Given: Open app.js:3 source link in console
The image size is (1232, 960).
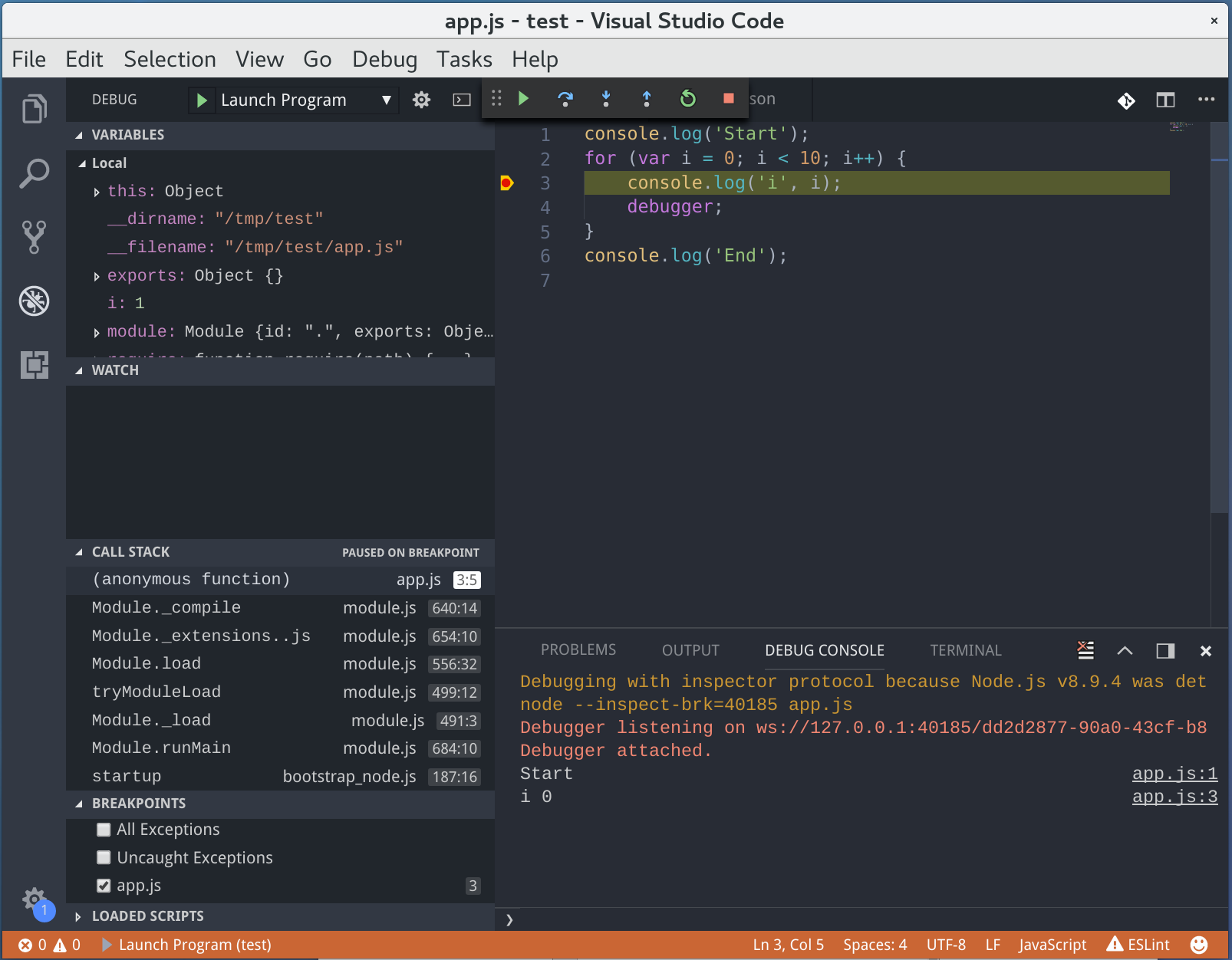Looking at the screenshot, I should point(1174,797).
